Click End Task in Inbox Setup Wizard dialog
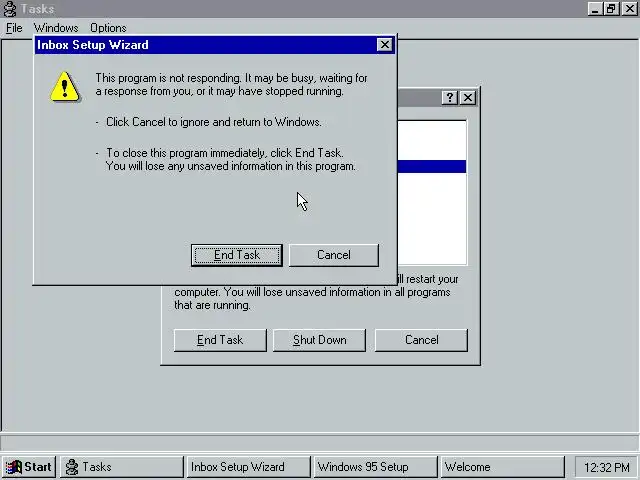The width and height of the screenshot is (640, 480). pyautogui.click(x=237, y=255)
